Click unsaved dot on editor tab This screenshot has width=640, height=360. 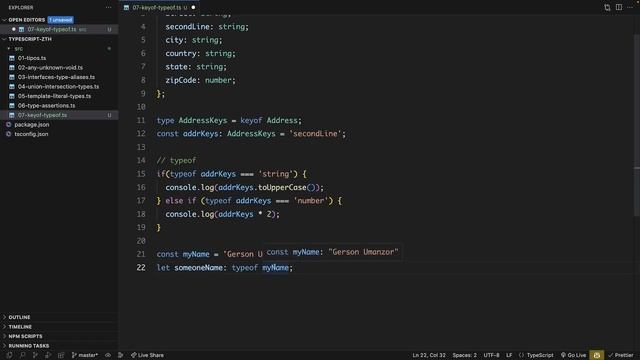click(x=193, y=7)
